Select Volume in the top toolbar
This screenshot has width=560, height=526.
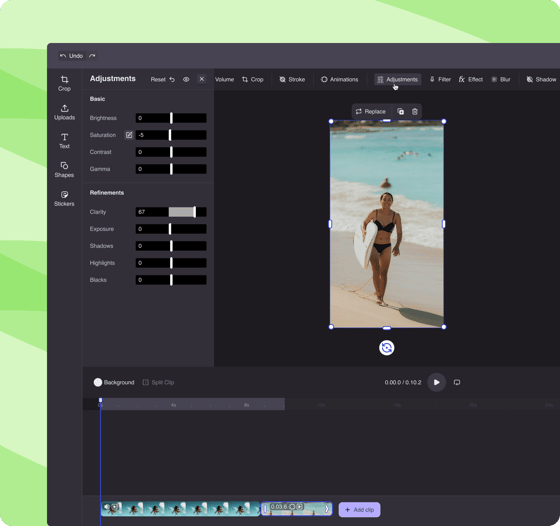pos(224,79)
